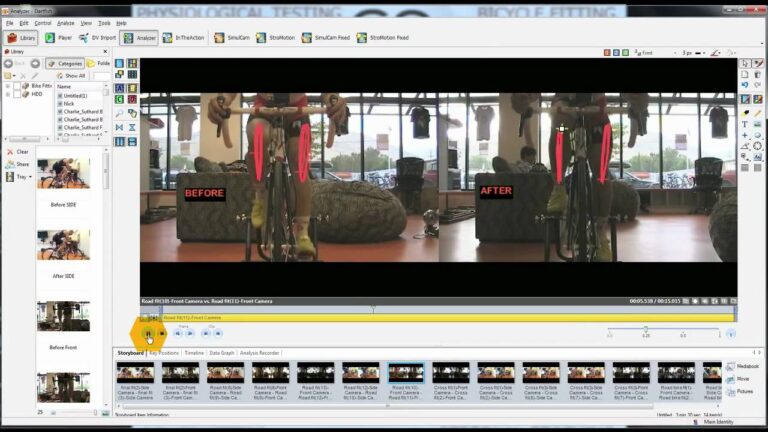
Task: Pause video with the playback button
Action: pyautogui.click(x=148, y=333)
